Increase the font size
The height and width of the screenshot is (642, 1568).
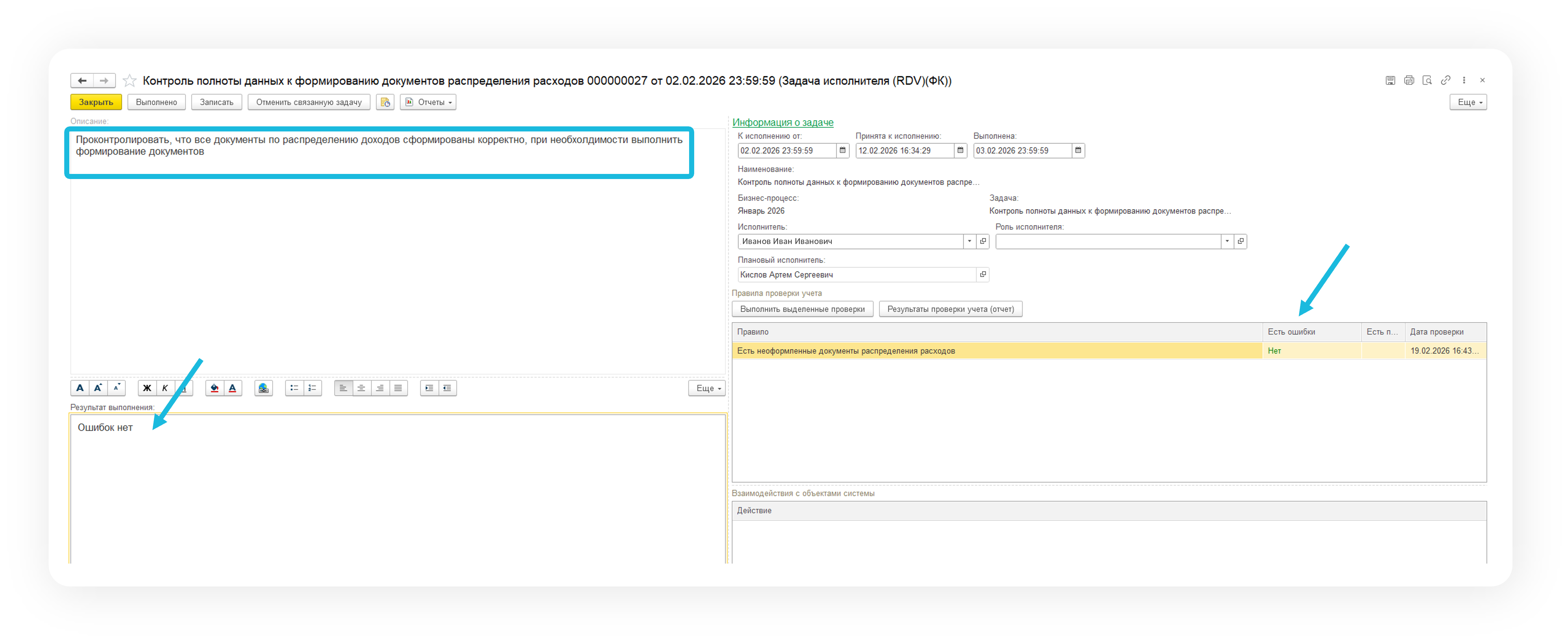coord(98,388)
